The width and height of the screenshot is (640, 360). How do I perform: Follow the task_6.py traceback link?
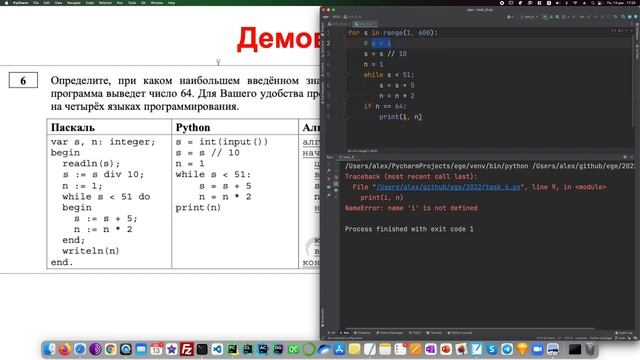click(448, 187)
